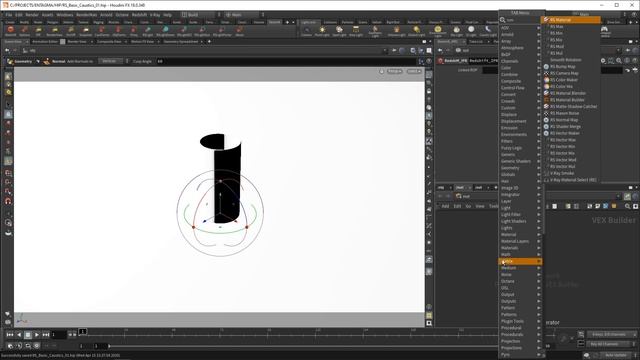This screenshot has height=360, width=640.
Task: Open the Redshift menu
Action: [x=139, y=15]
